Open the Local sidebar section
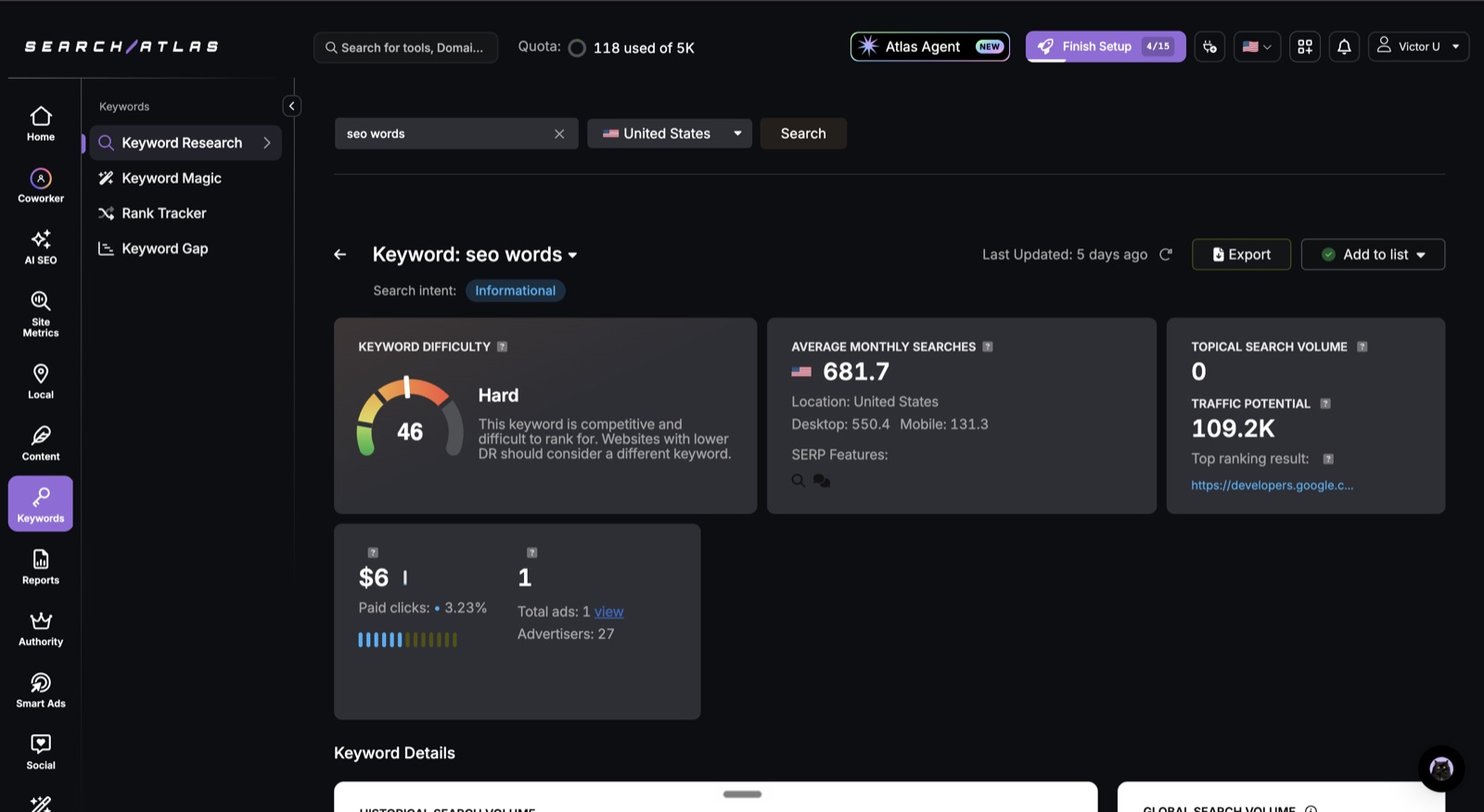 41,381
